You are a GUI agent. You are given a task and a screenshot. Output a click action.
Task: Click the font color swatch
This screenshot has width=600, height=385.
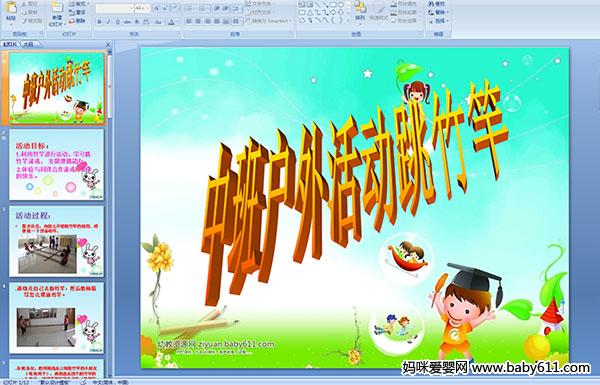tap(172, 22)
